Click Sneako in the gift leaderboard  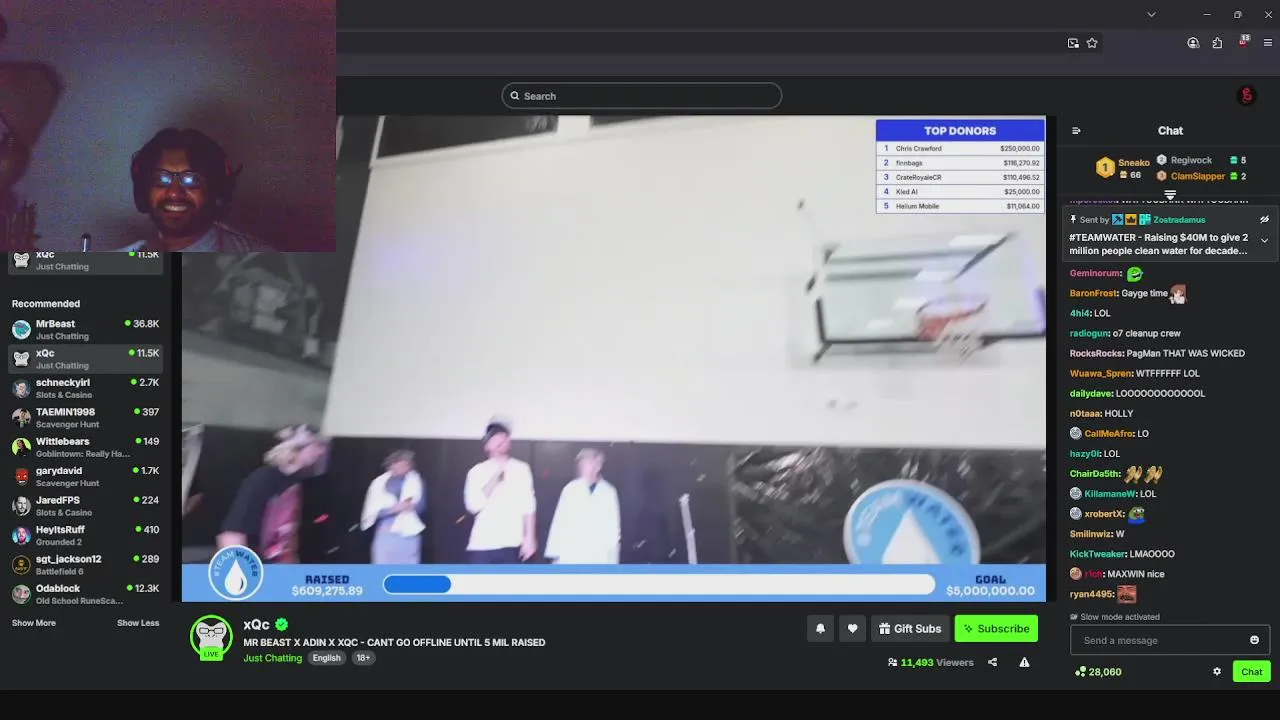1133,163
